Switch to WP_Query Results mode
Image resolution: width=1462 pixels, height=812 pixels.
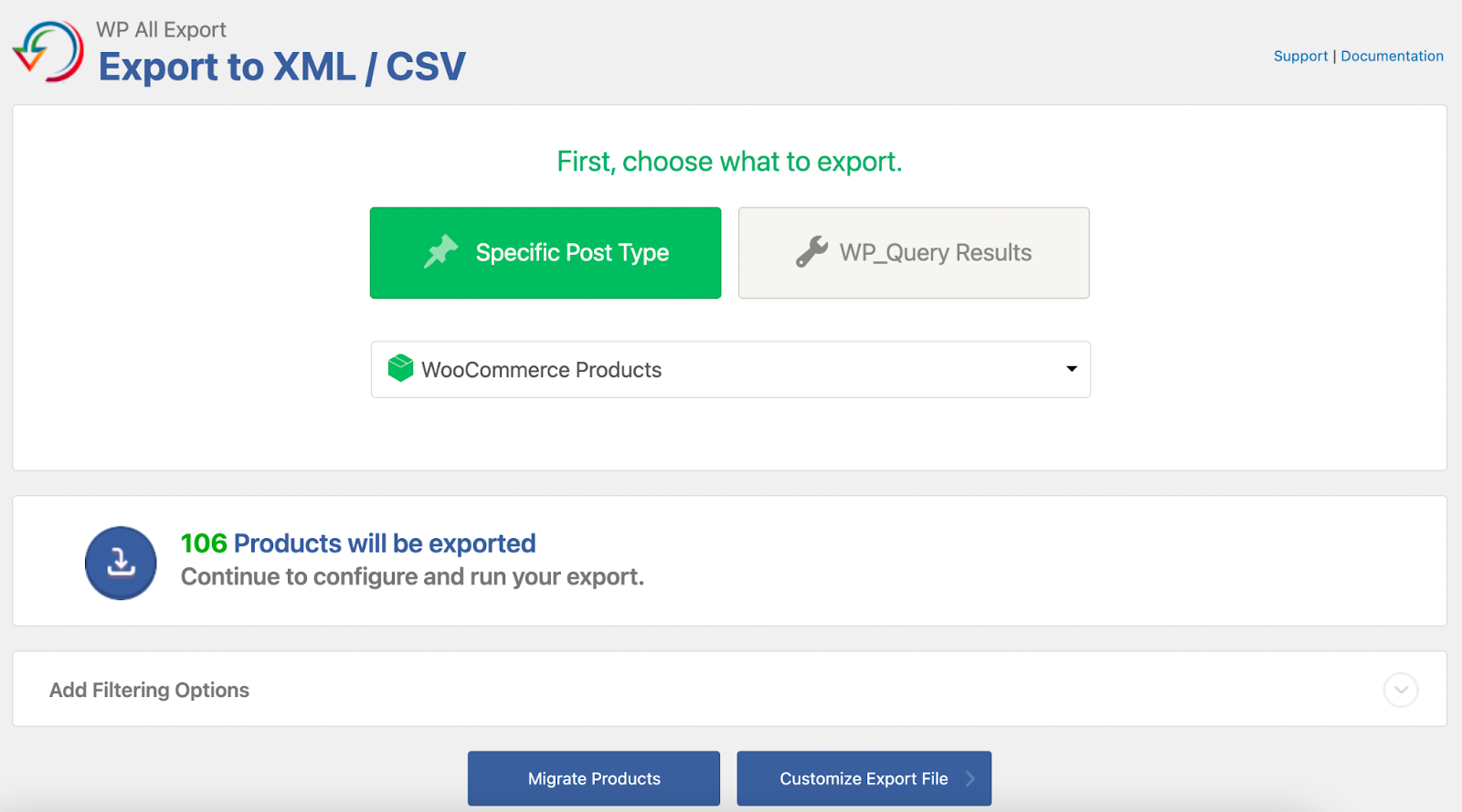coord(913,253)
